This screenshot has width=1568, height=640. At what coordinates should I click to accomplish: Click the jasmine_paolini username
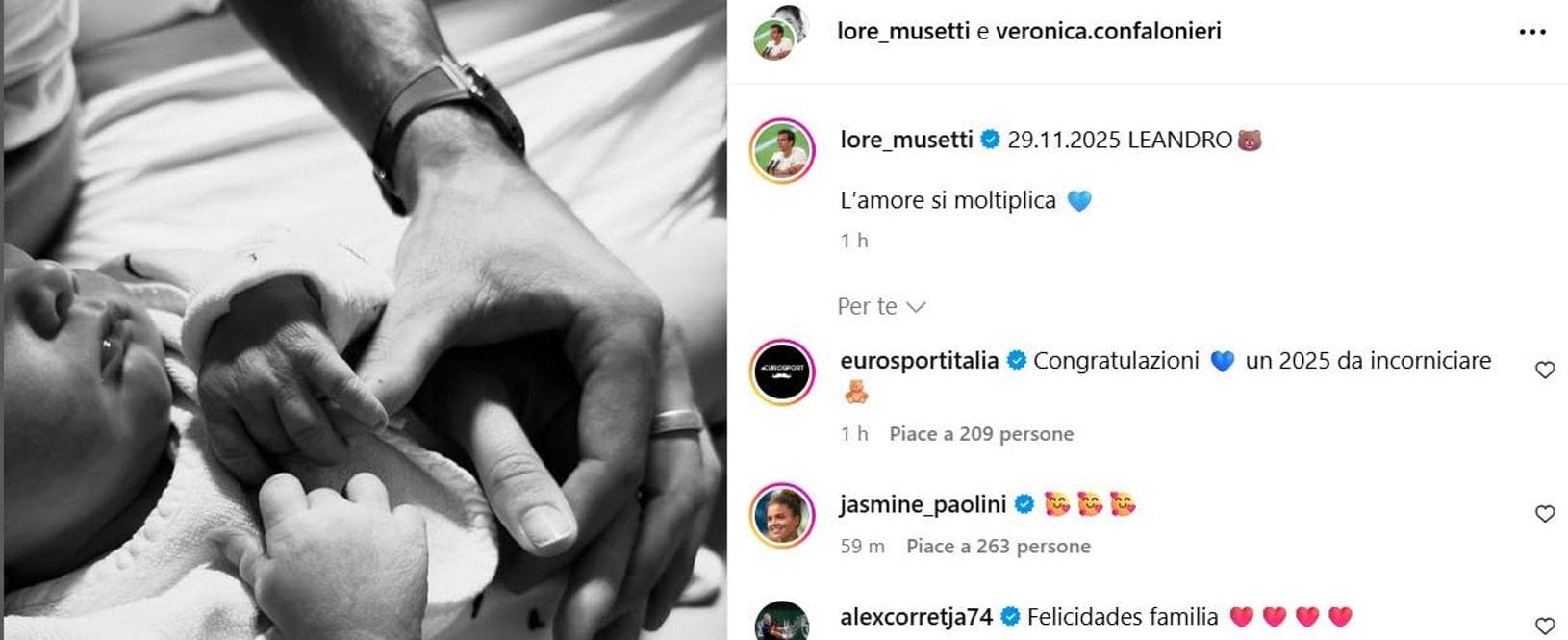click(923, 504)
